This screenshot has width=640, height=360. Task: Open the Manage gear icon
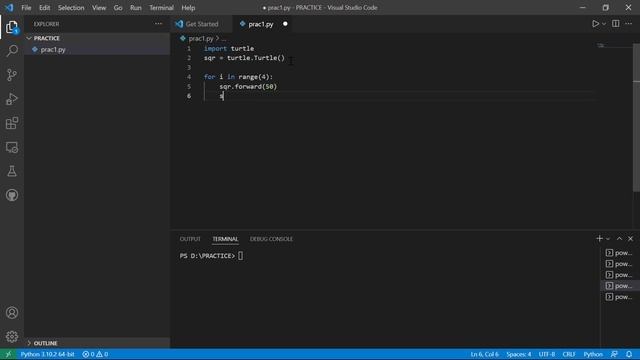click(12, 336)
